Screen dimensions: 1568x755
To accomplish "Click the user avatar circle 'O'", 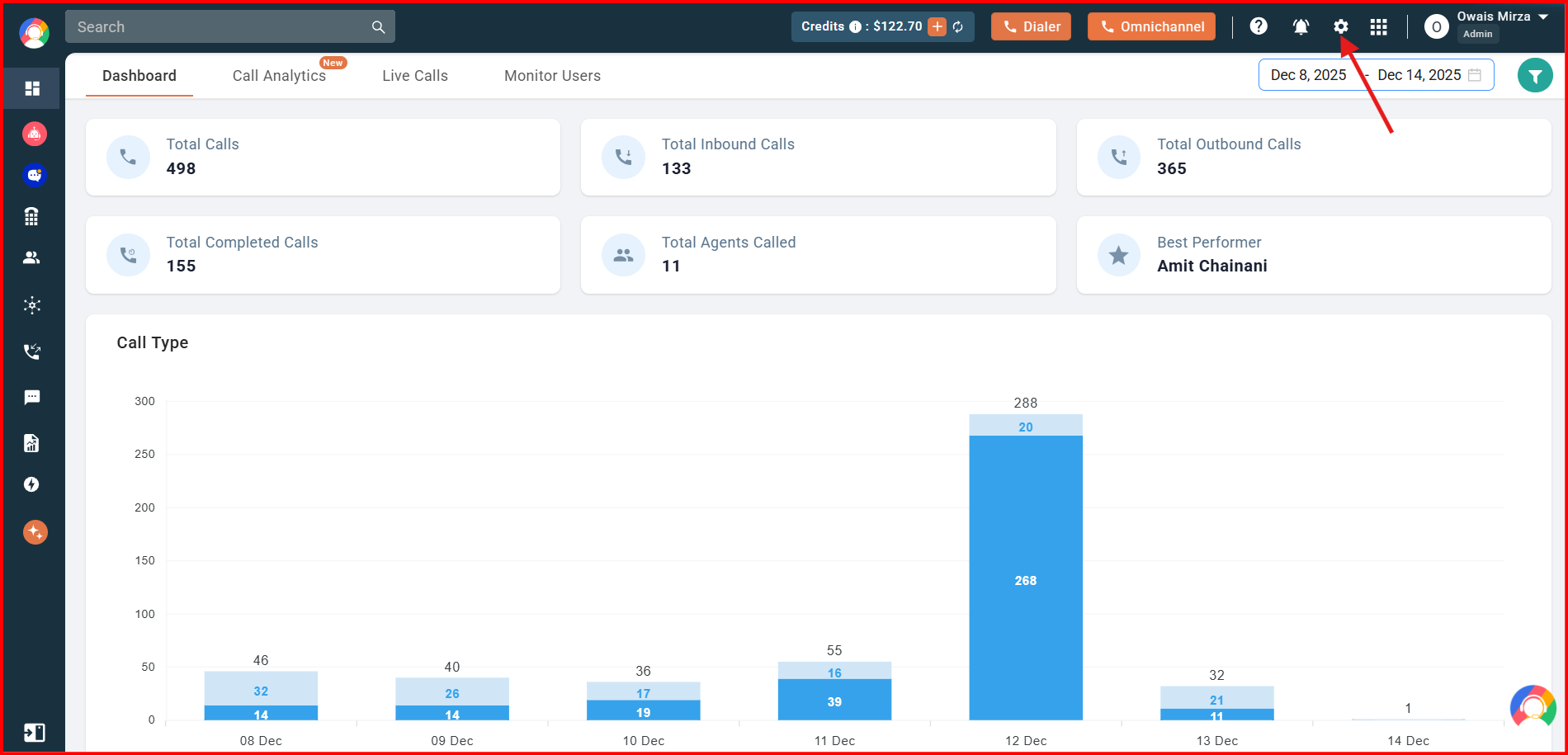I will 1436,27.
